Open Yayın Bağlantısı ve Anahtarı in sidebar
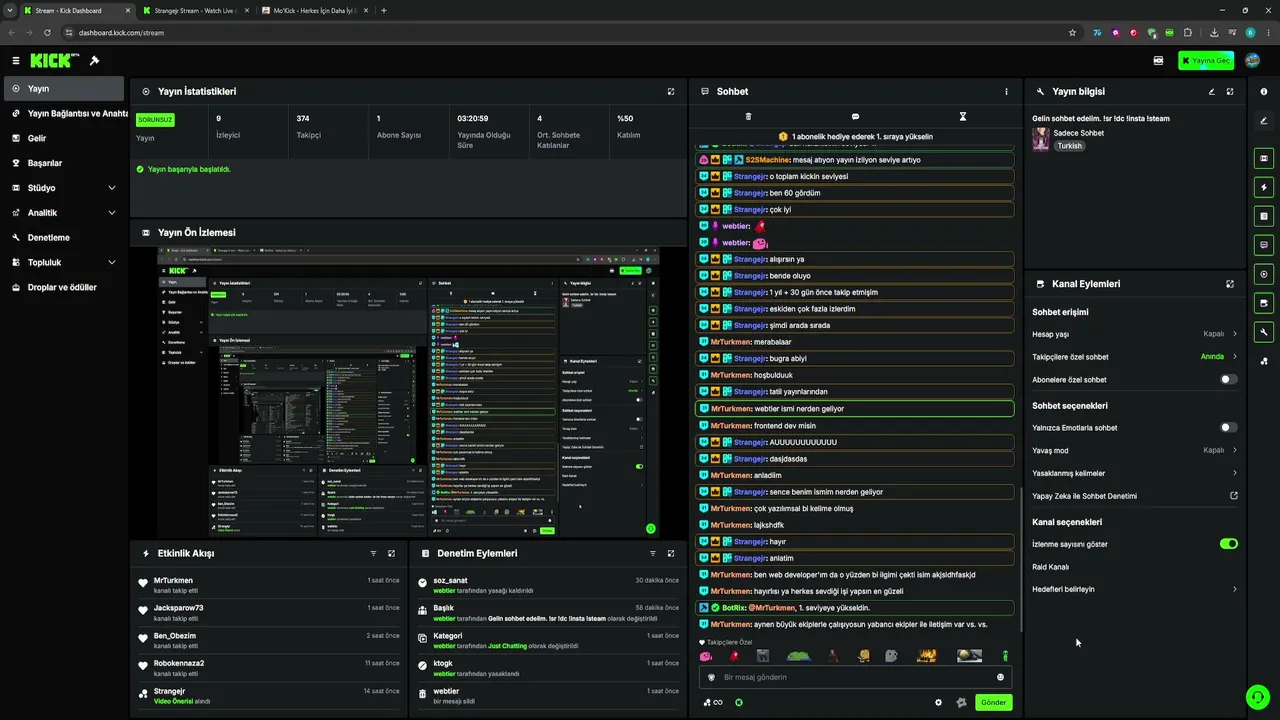 click(64, 113)
